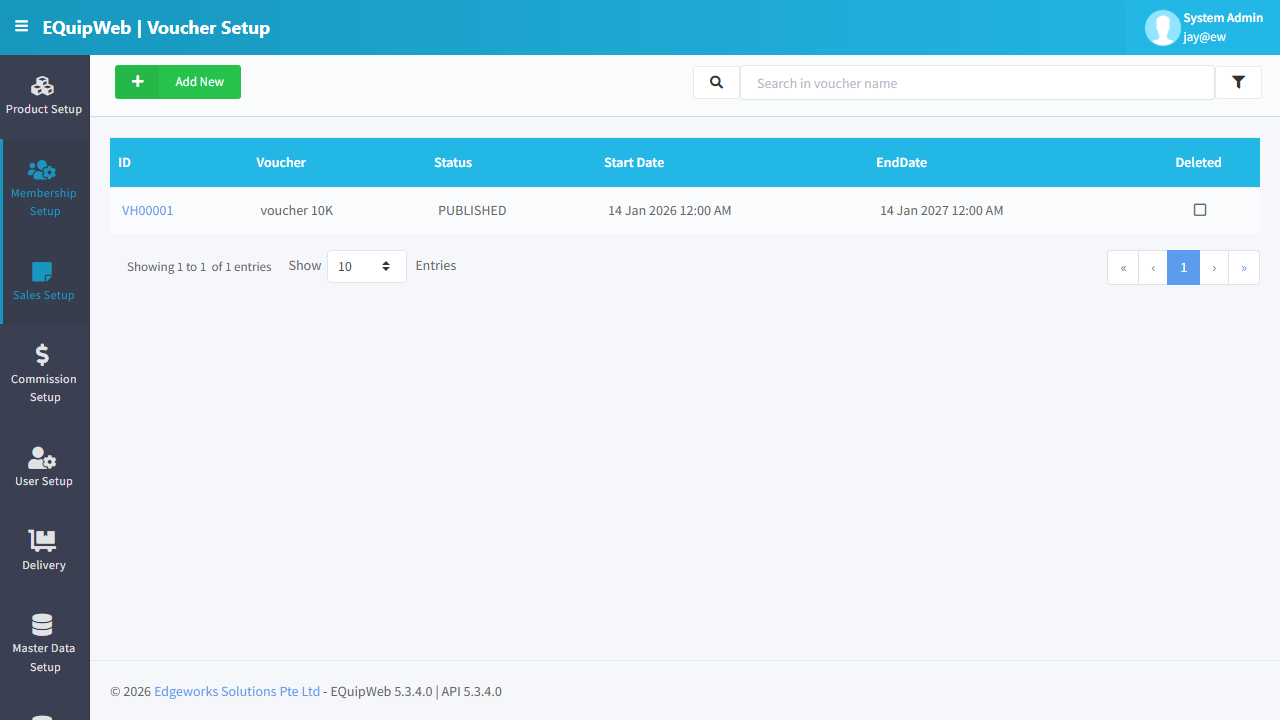
Task: Open the System Admin user menu
Action: click(x=1202, y=28)
